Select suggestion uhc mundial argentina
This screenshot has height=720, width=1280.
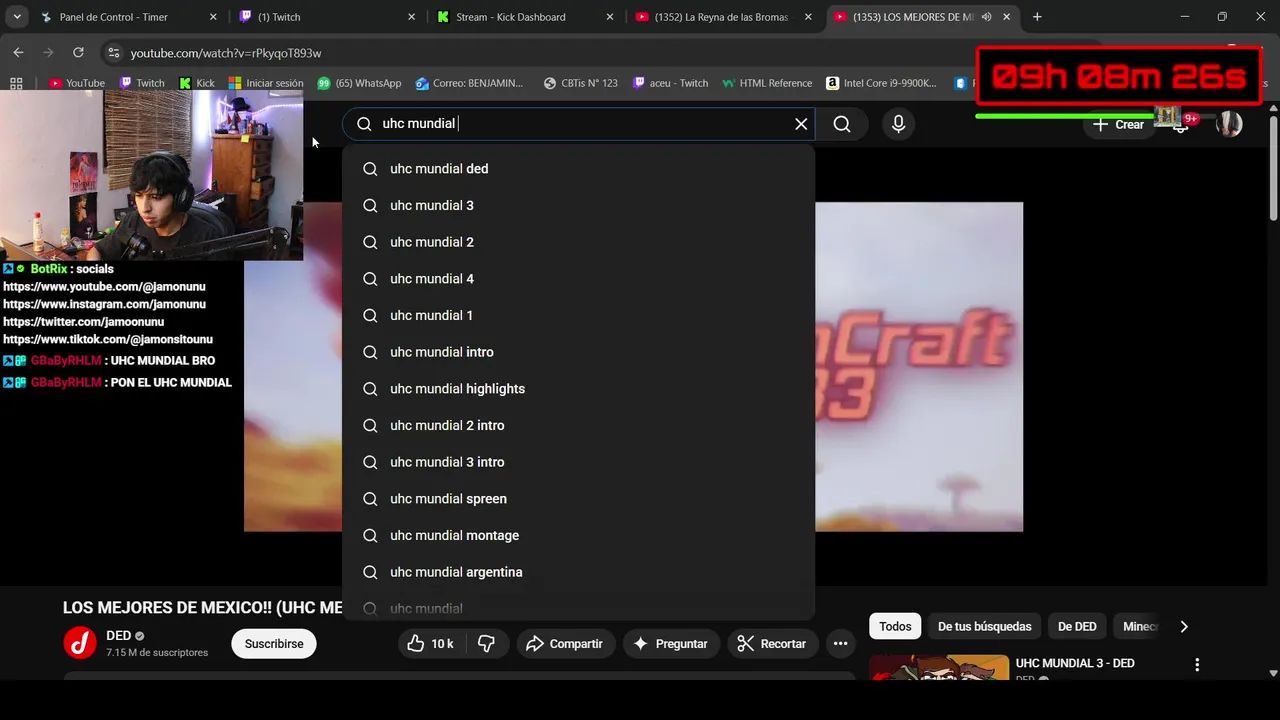click(x=578, y=572)
